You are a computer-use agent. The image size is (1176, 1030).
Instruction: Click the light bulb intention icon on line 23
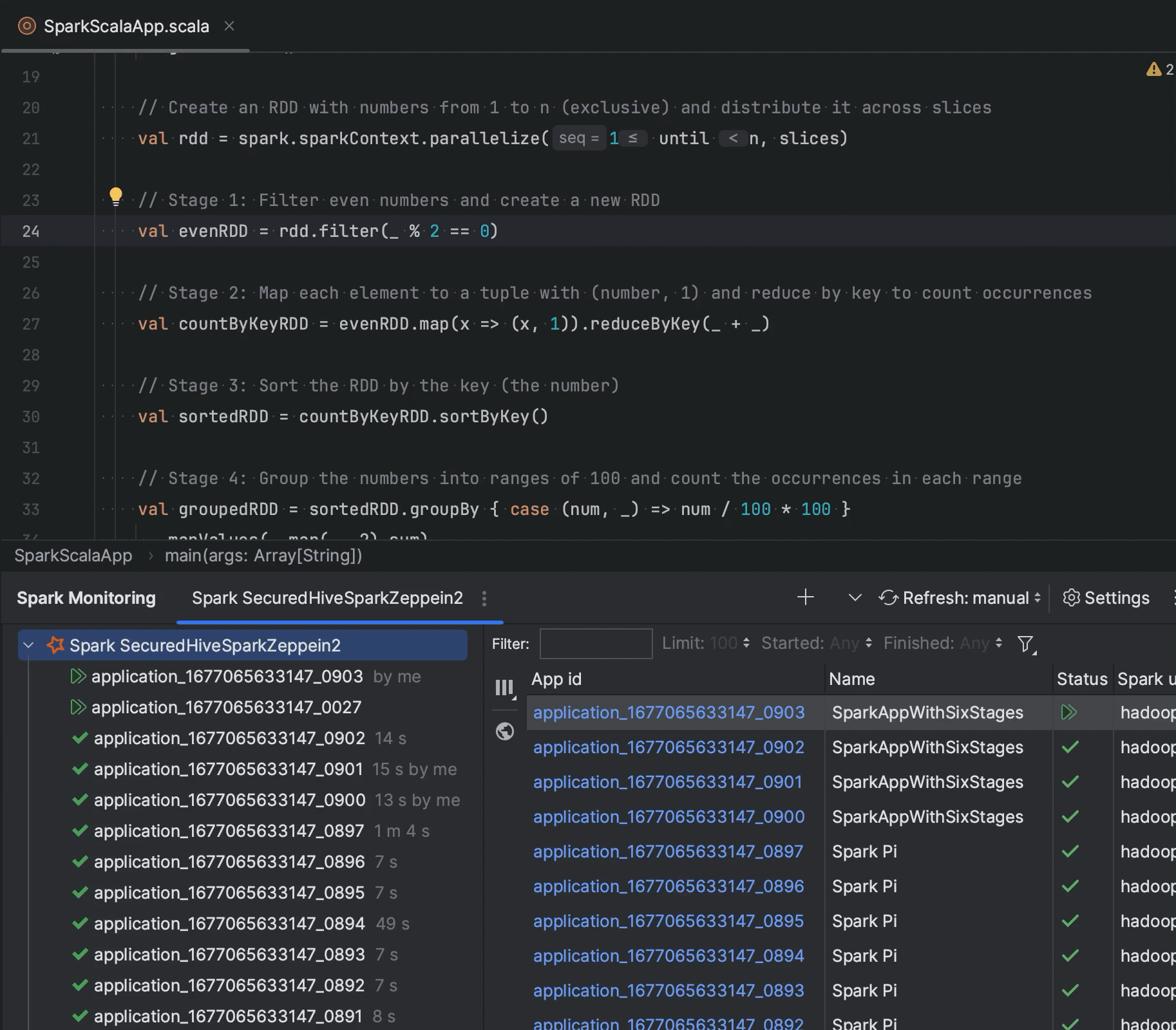[116, 197]
